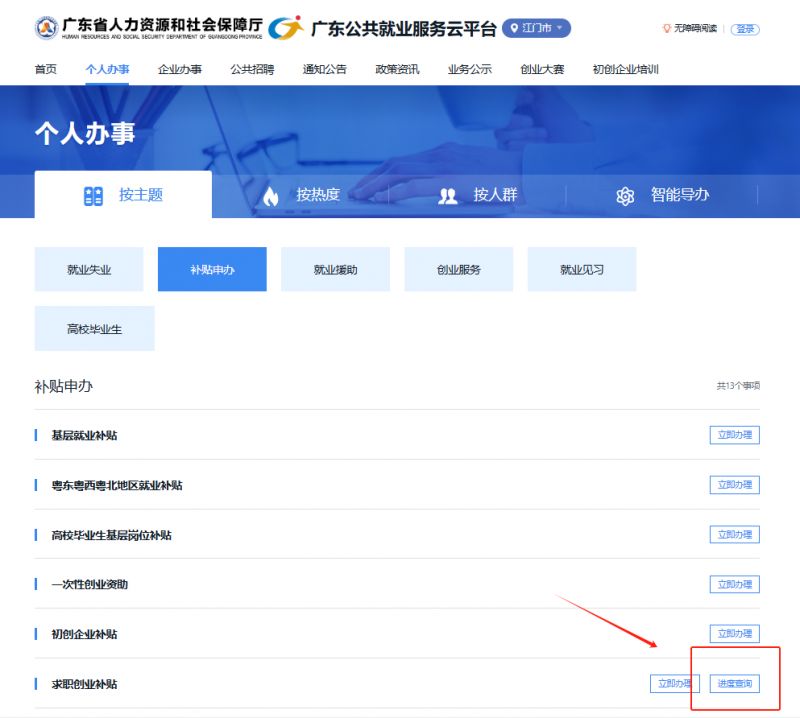Select the 创业服务 category tile
The height and width of the screenshot is (718, 800).
[x=459, y=270]
